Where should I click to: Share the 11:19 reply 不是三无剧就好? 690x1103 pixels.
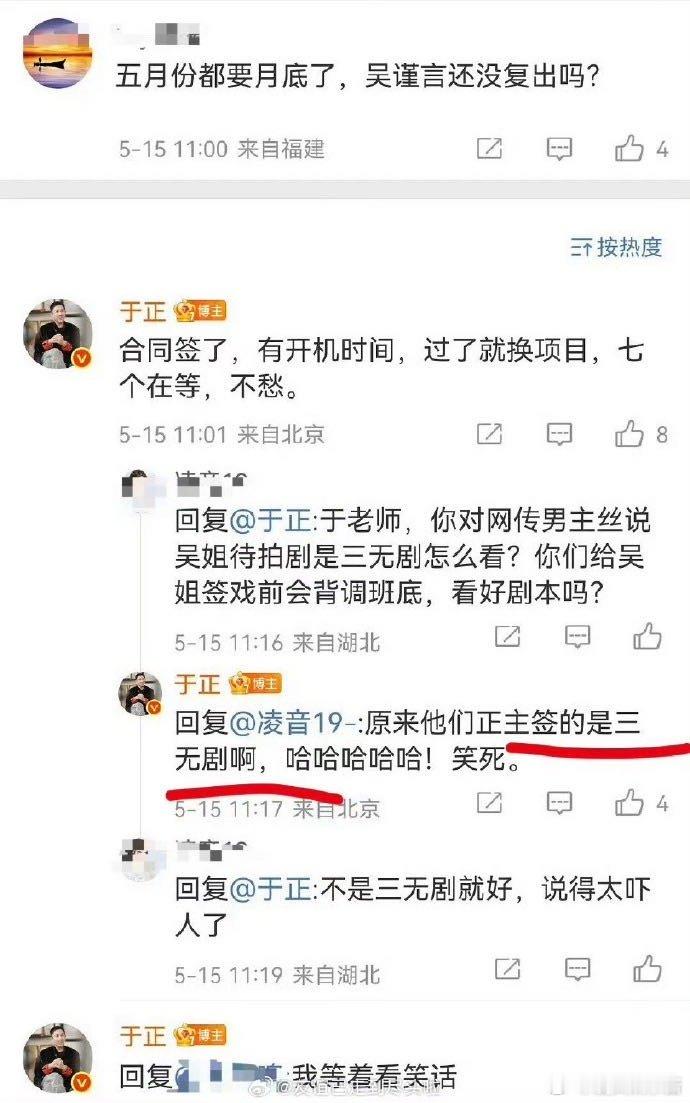pos(507,969)
